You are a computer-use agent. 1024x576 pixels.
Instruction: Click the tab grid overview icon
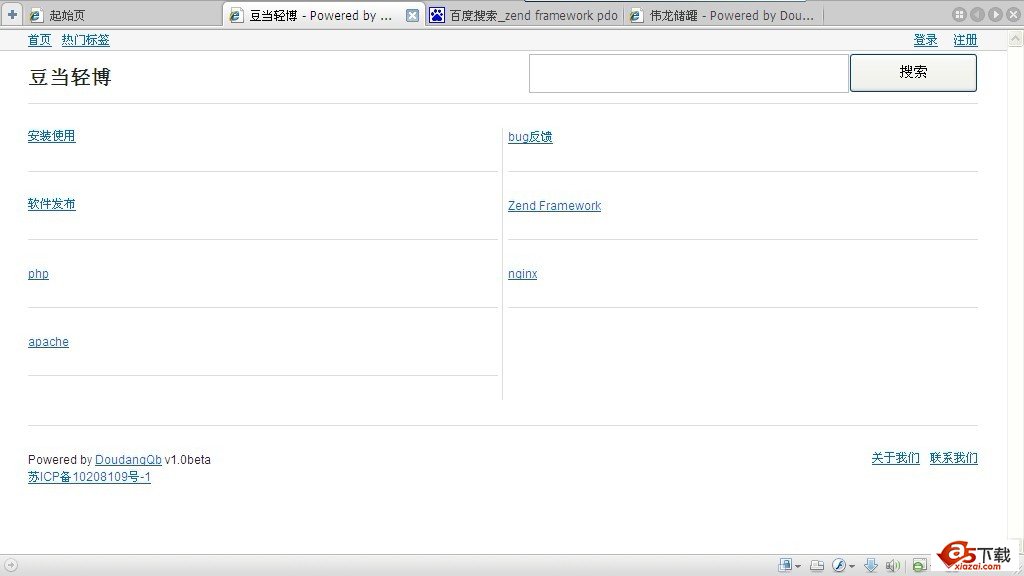tap(959, 14)
